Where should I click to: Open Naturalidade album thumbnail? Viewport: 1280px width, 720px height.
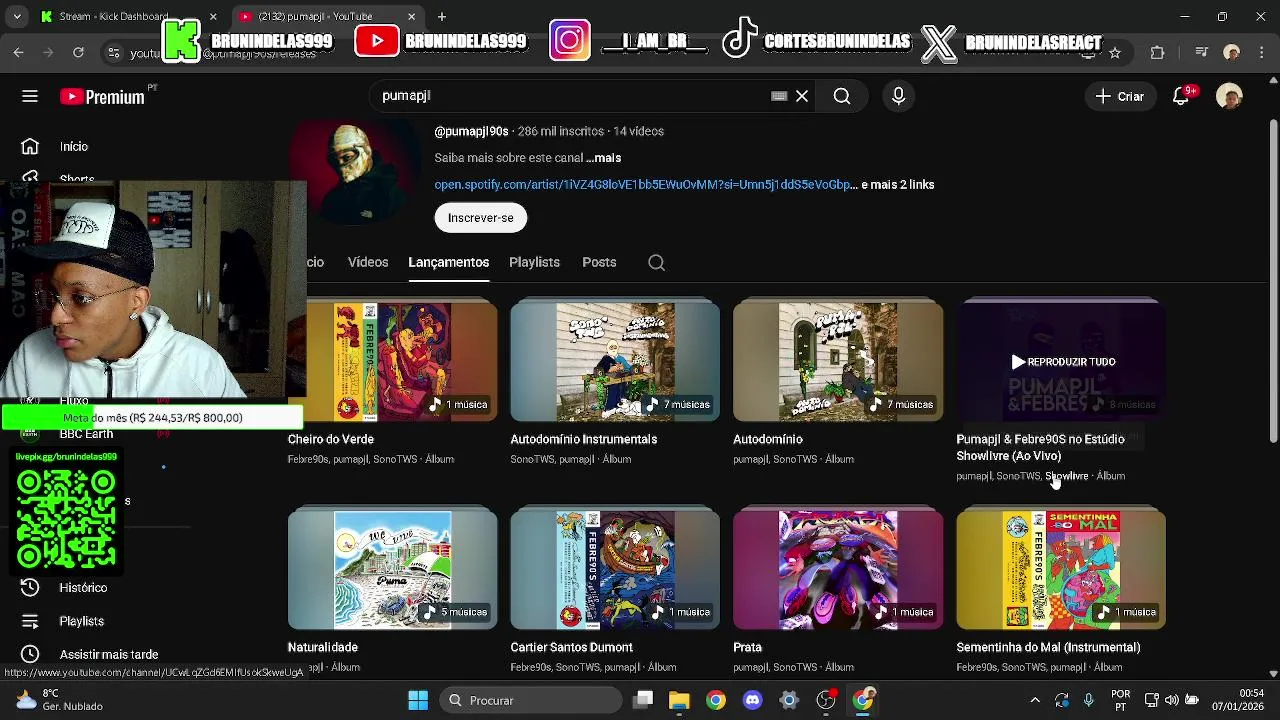tap(392, 570)
